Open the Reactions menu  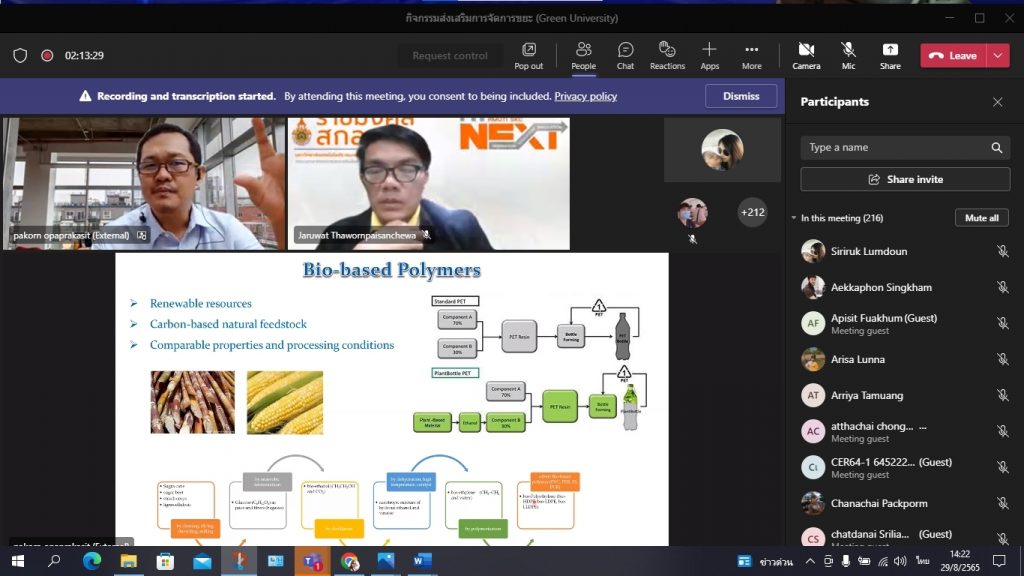(x=667, y=55)
